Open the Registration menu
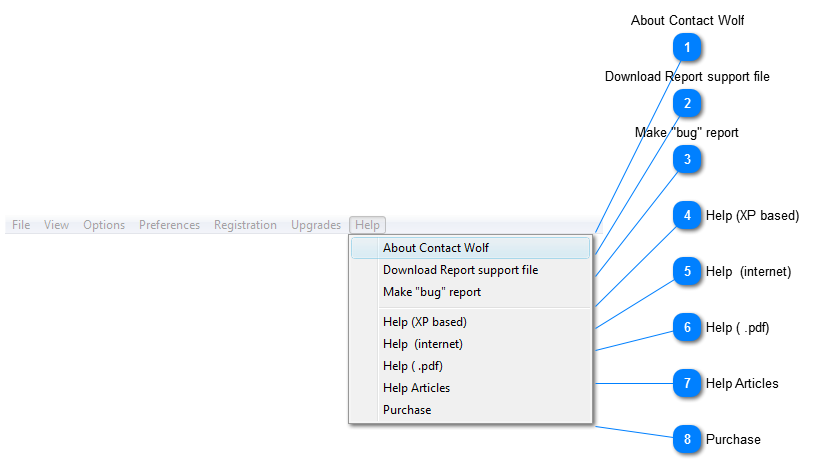The image size is (815, 464). tap(245, 225)
